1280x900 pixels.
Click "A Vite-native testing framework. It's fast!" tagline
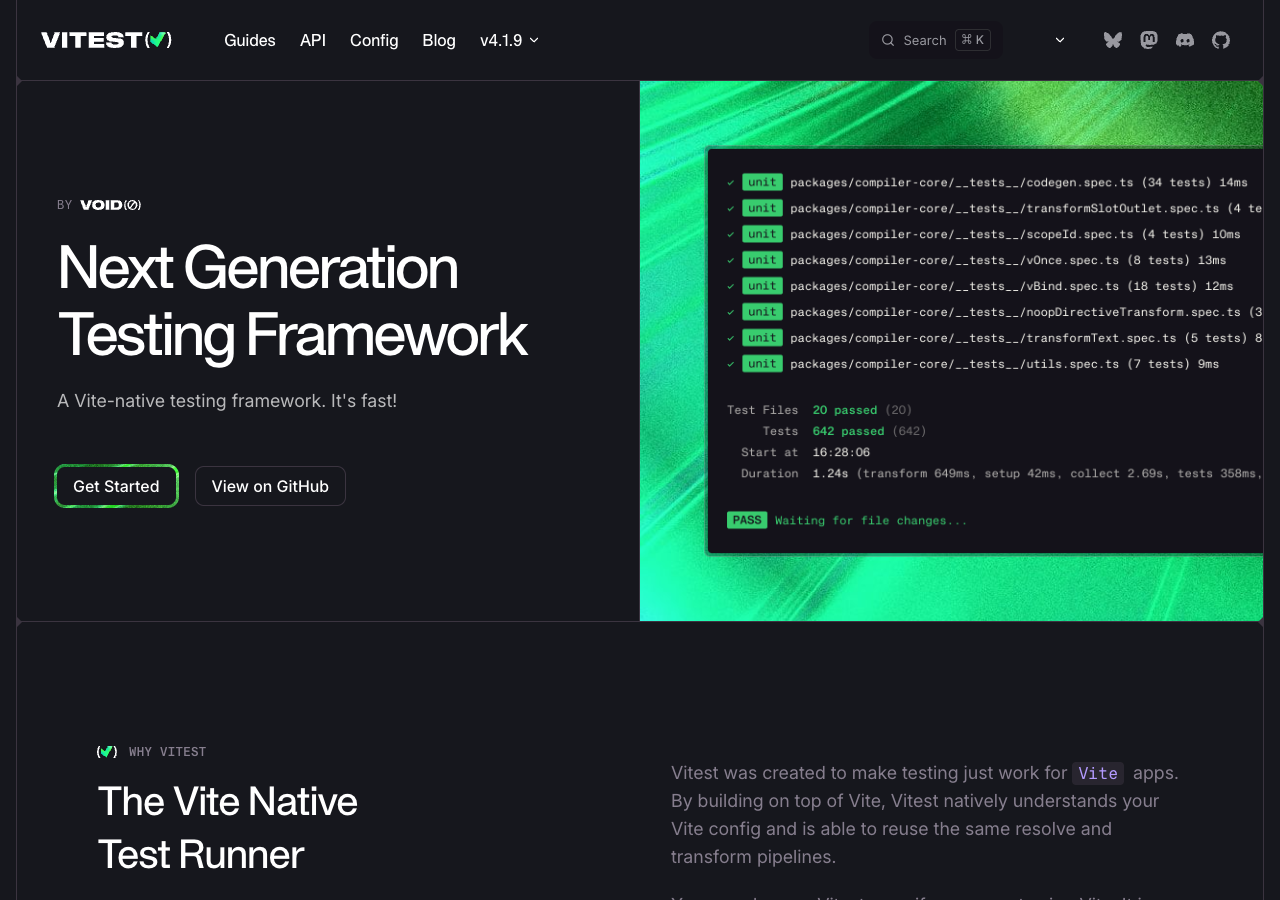click(227, 401)
